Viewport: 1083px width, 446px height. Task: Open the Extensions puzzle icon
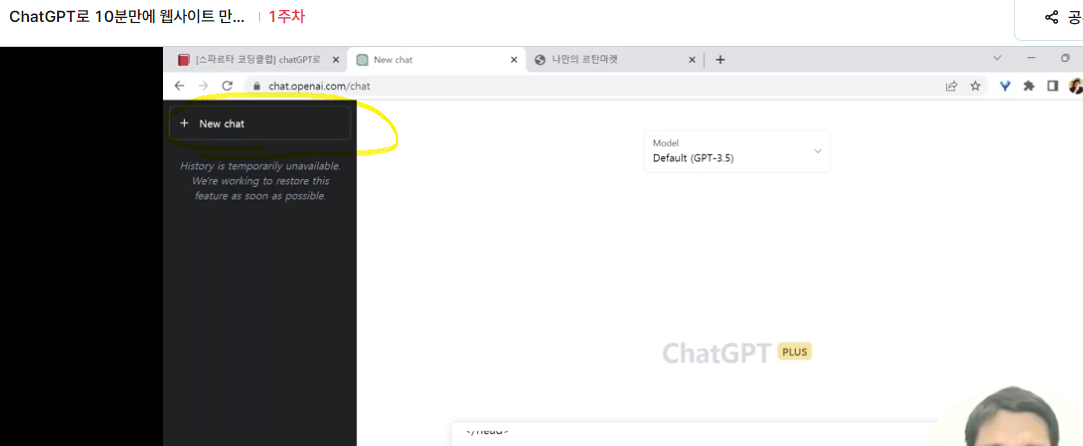1029,86
